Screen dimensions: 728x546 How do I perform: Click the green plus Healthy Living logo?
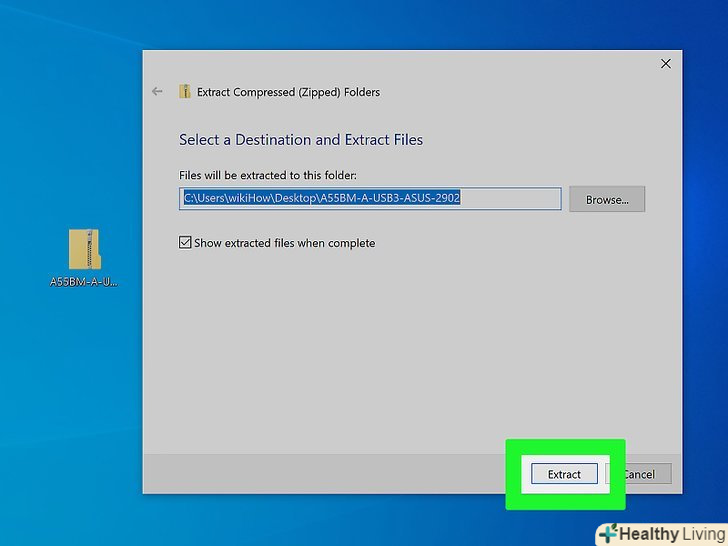[607, 533]
